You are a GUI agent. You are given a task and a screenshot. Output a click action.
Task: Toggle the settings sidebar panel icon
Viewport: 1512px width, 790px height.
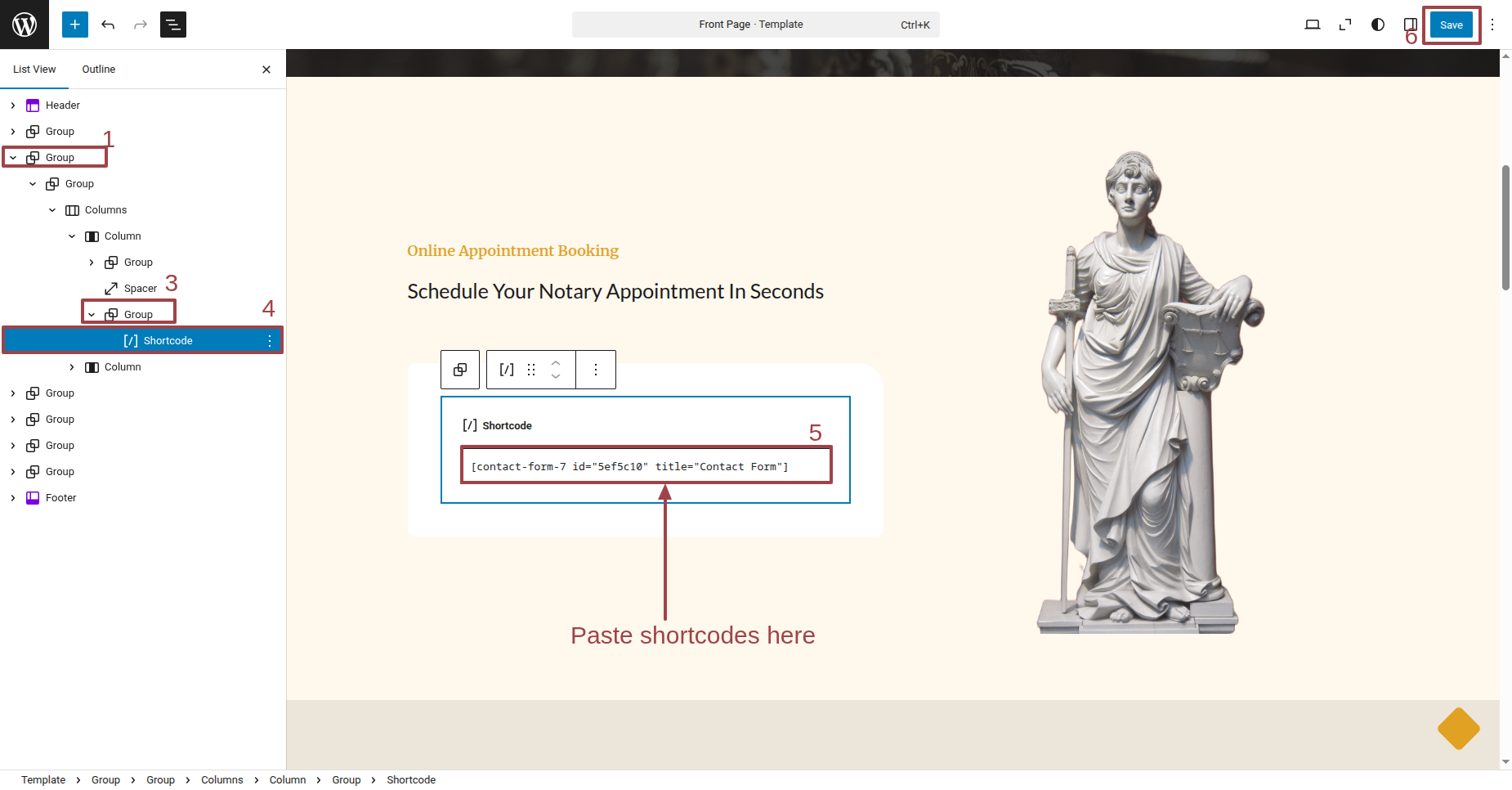click(1410, 25)
